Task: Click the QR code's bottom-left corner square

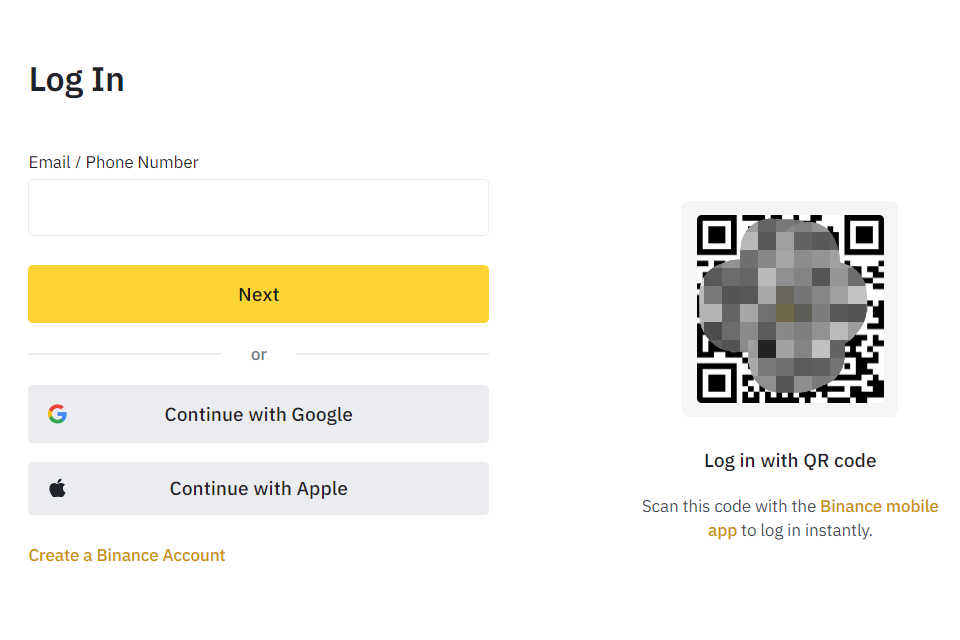Action: point(717,383)
